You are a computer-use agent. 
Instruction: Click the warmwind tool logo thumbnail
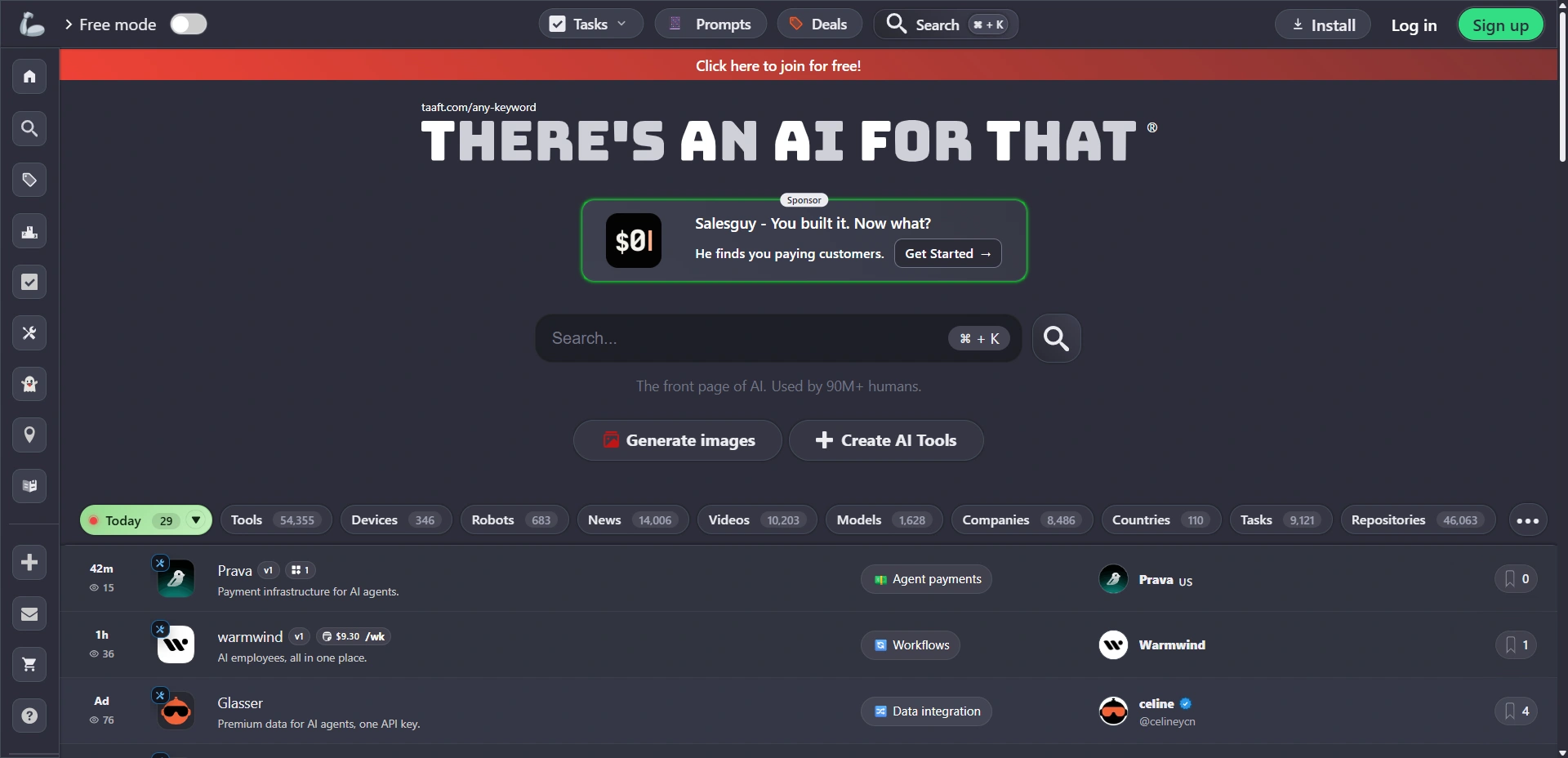pos(176,644)
